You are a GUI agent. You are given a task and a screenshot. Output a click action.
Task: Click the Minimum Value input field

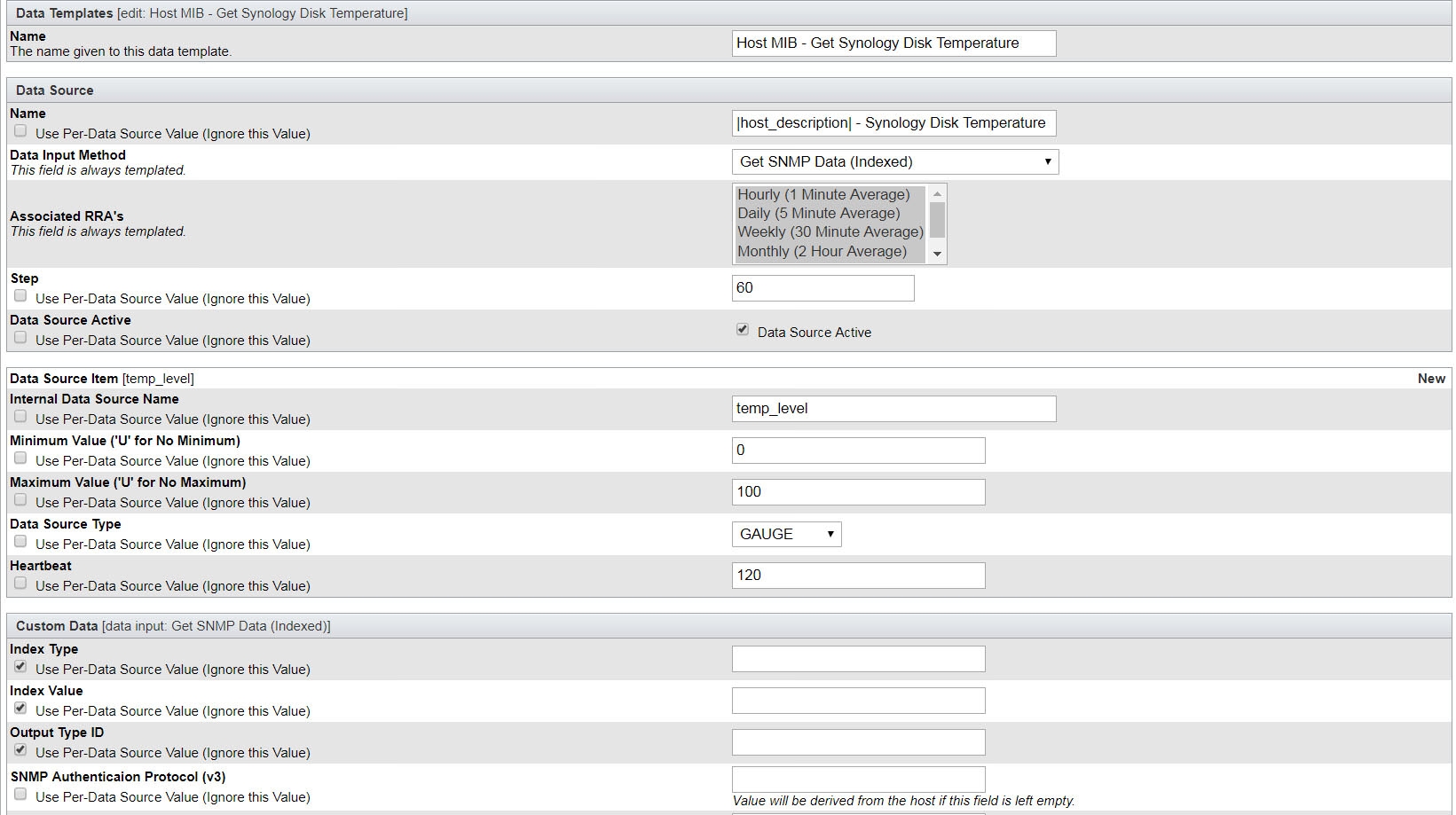coord(858,451)
